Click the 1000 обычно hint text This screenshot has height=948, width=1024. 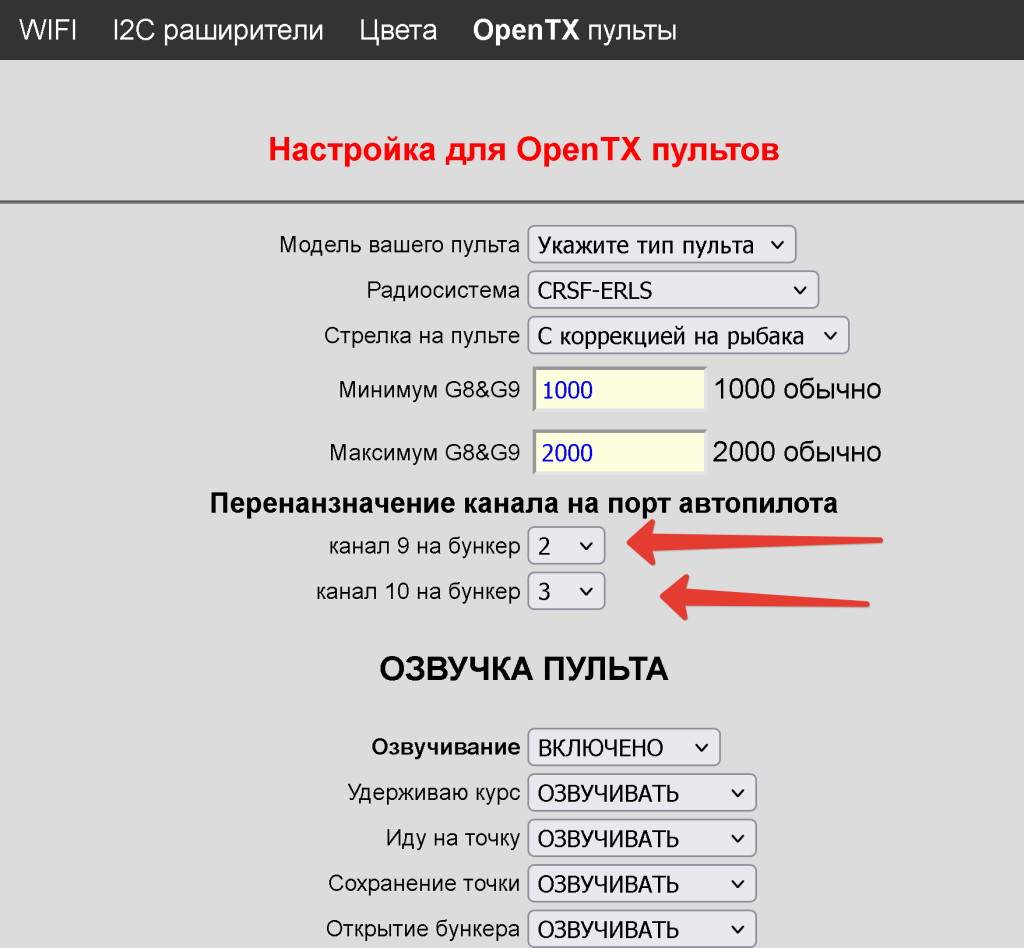(797, 389)
